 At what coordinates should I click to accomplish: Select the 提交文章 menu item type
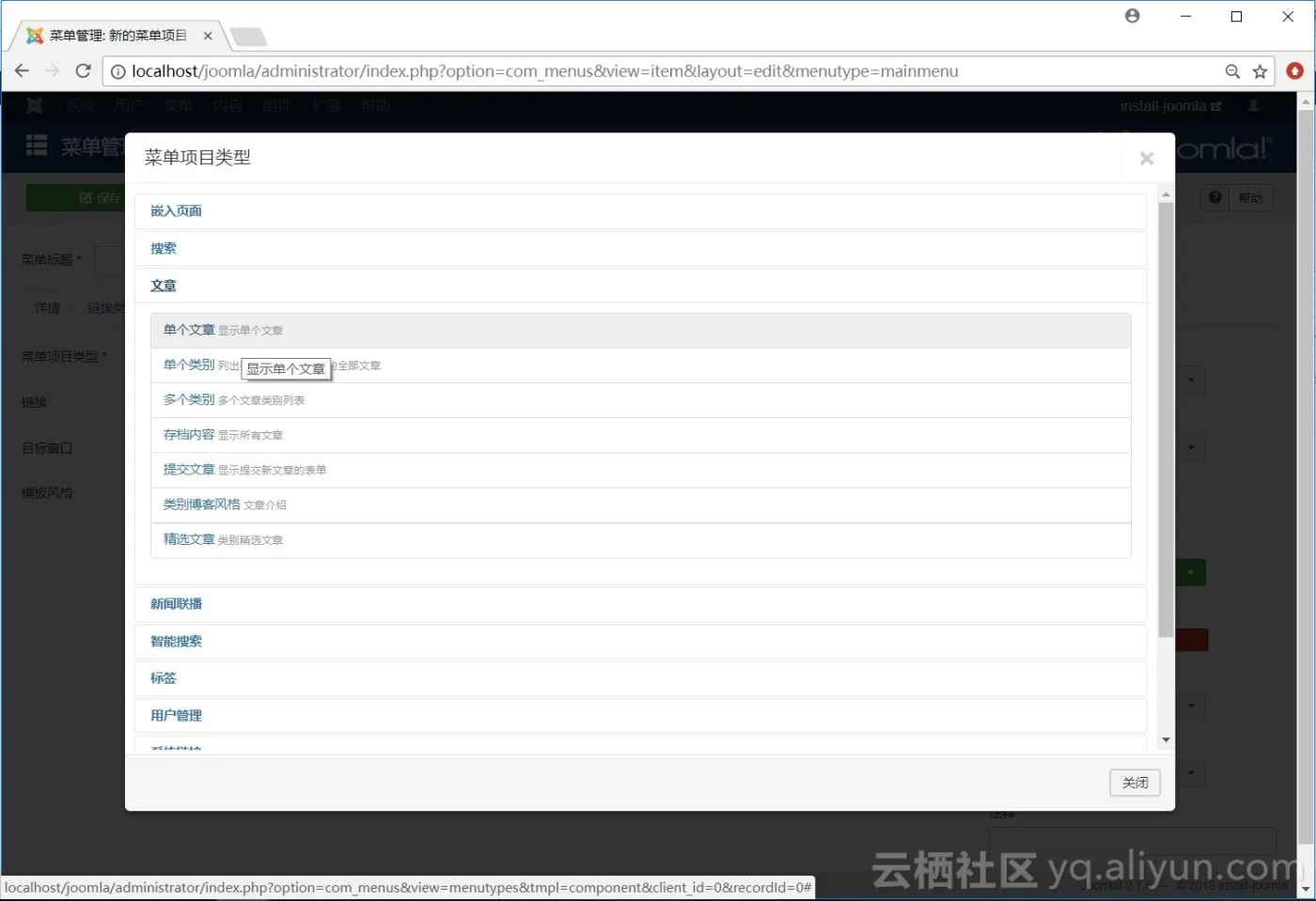pyautogui.click(x=640, y=469)
